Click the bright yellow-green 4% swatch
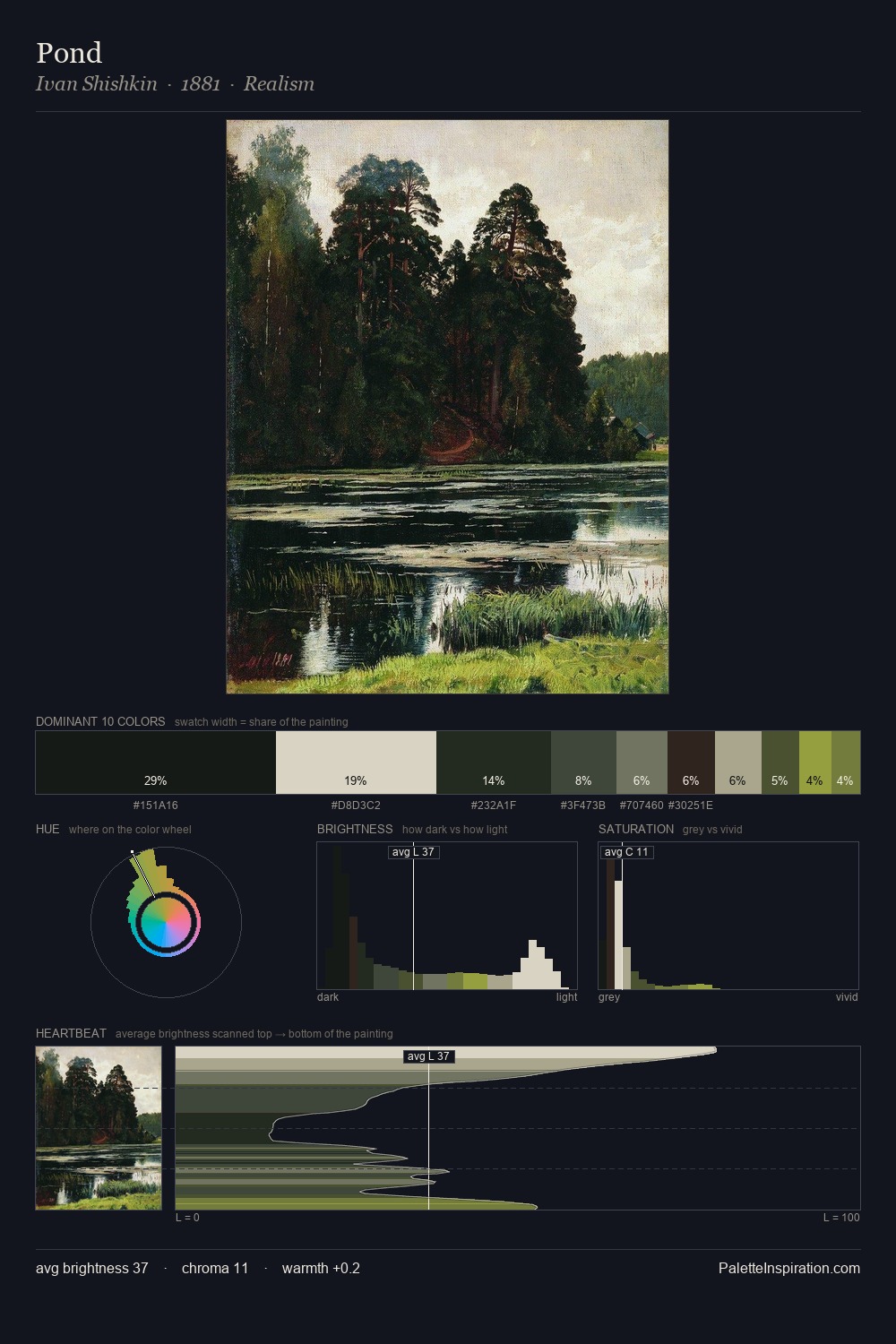896x1344 pixels. point(815,762)
